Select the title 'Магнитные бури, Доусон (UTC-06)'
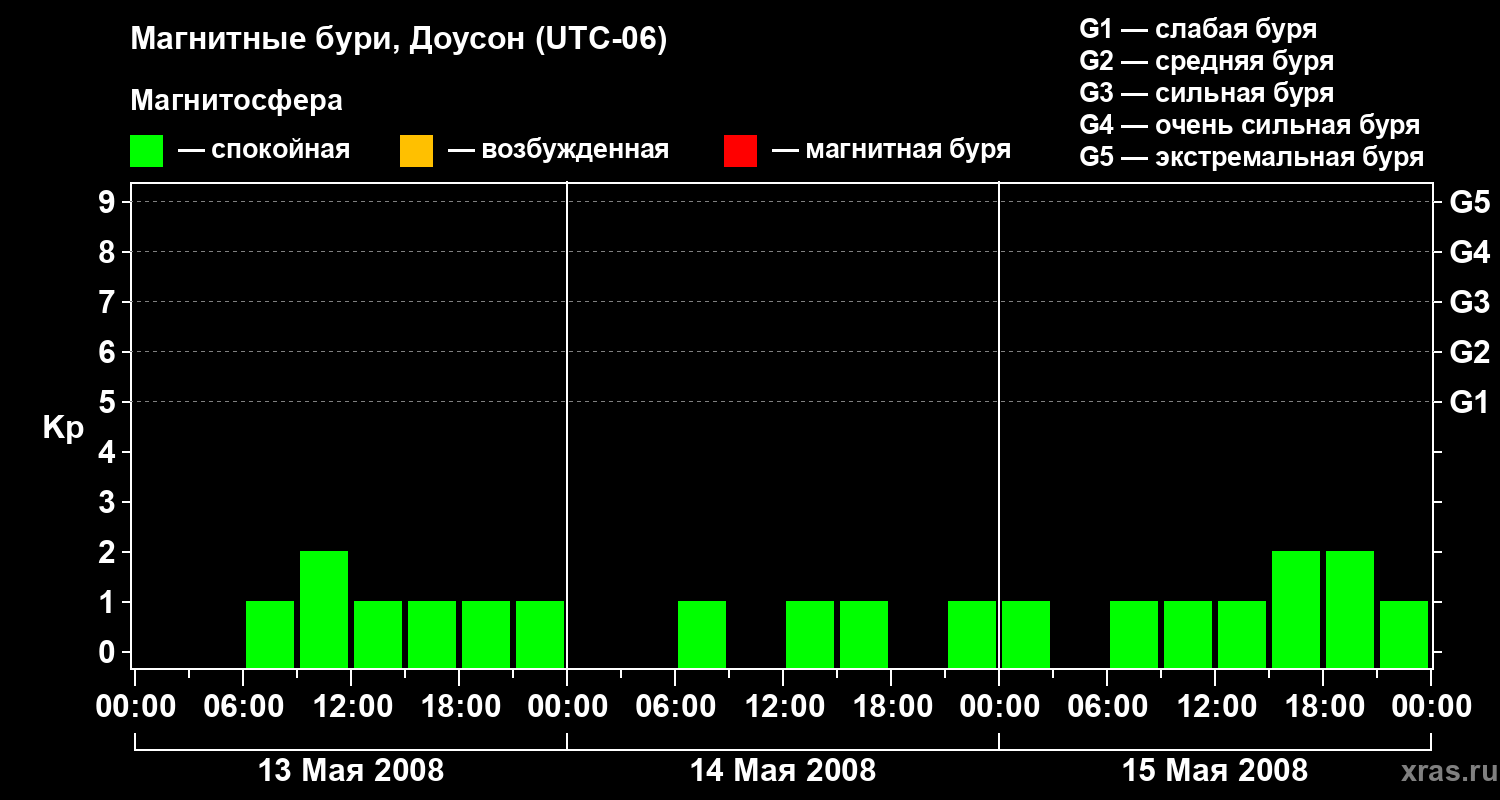 click(398, 40)
